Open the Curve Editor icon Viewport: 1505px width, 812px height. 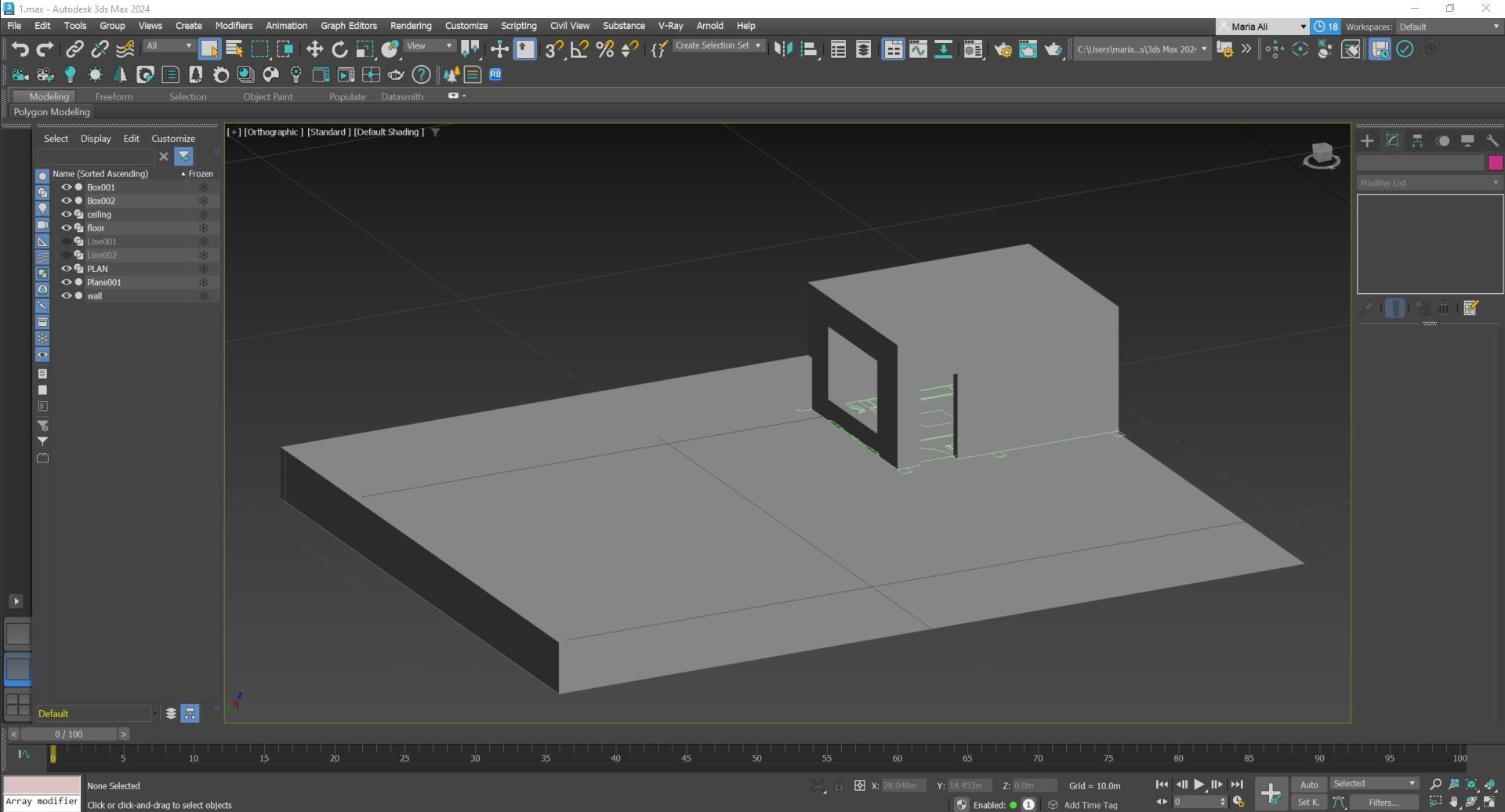[918, 49]
